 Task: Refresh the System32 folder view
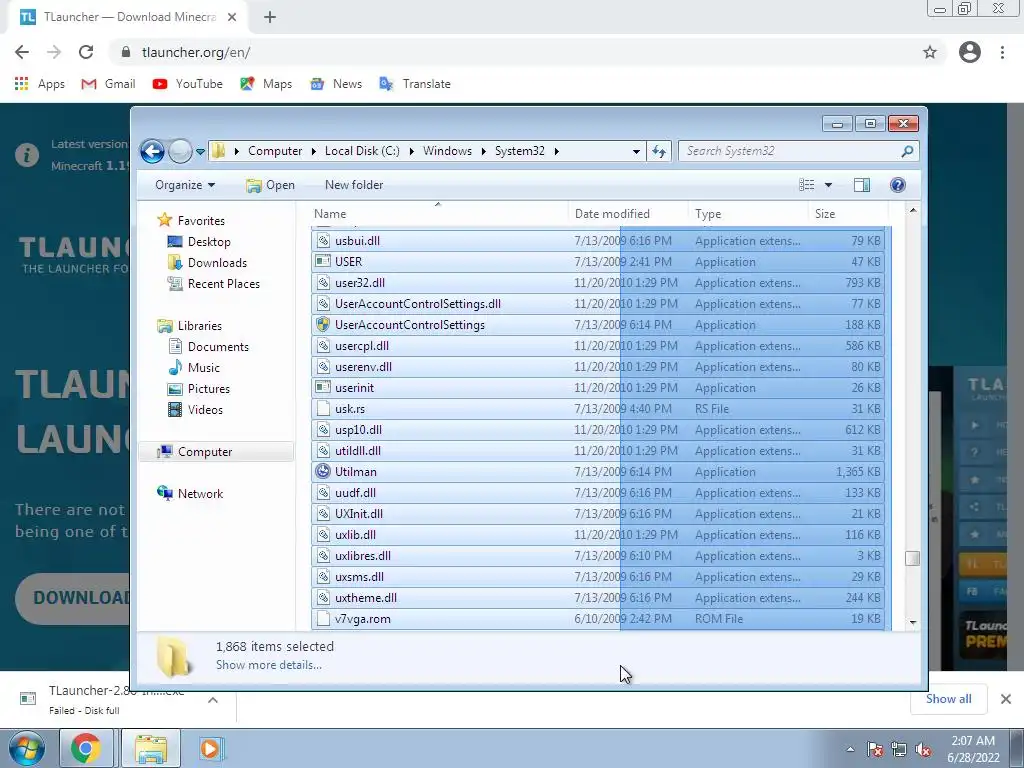click(x=658, y=152)
